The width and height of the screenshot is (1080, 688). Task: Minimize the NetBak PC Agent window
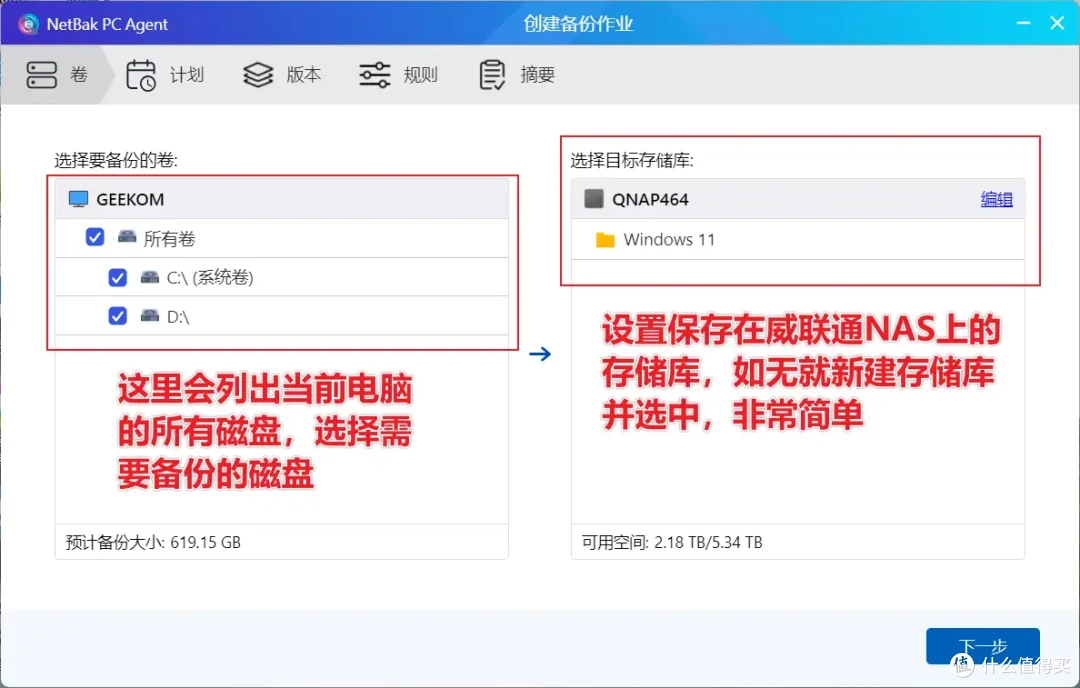(1024, 23)
